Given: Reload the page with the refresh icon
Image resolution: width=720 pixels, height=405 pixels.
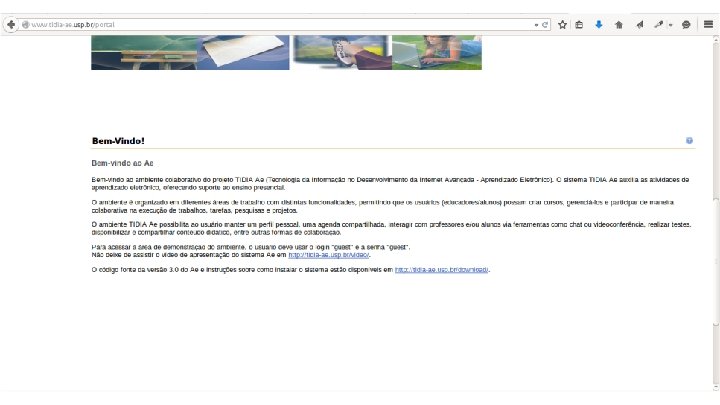Looking at the screenshot, I should tap(545, 25).
